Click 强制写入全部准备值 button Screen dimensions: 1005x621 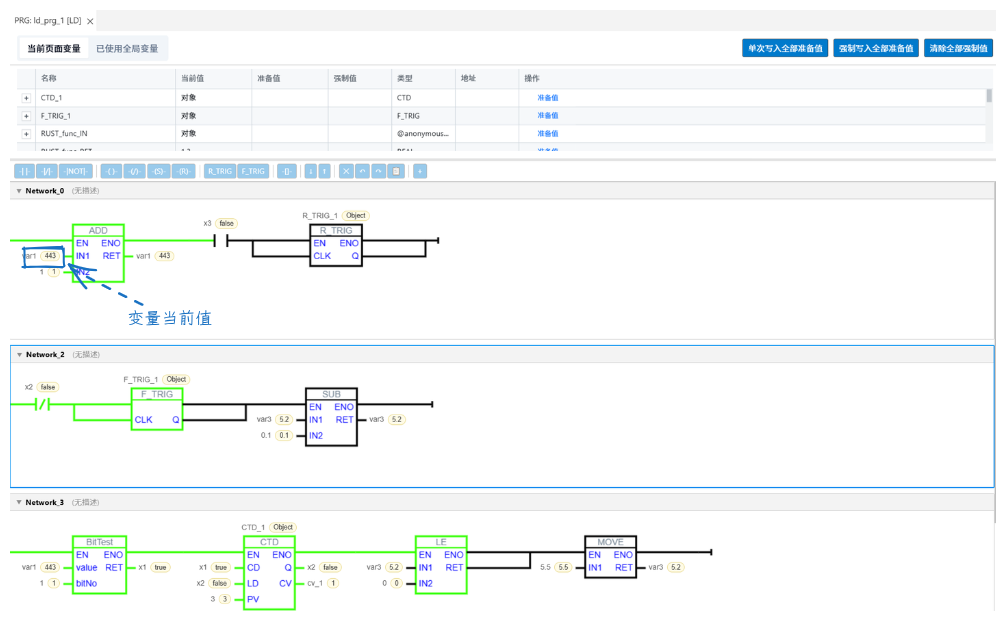(x=876, y=48)
